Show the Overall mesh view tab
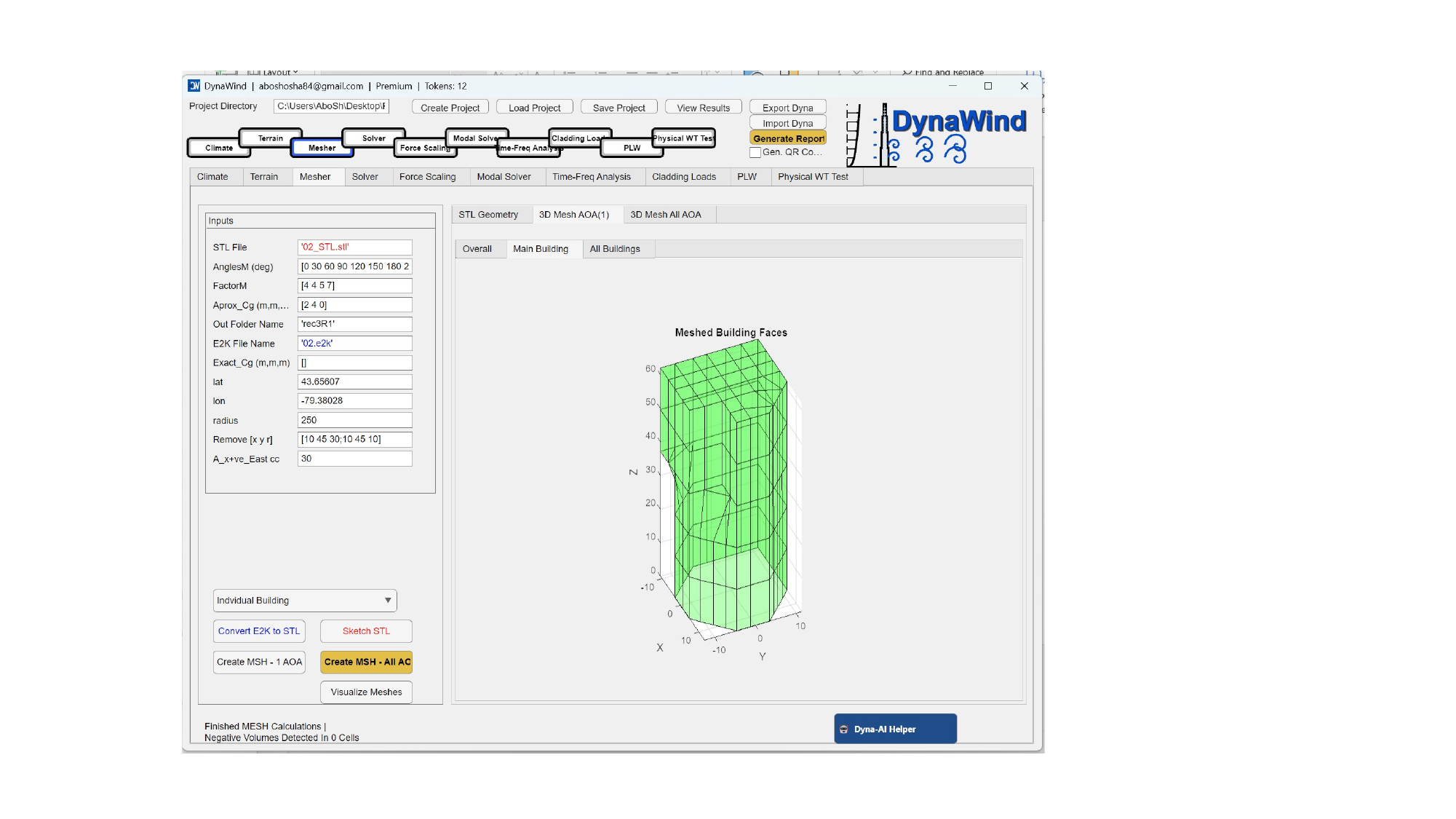1456x819 pixels. 477,249
